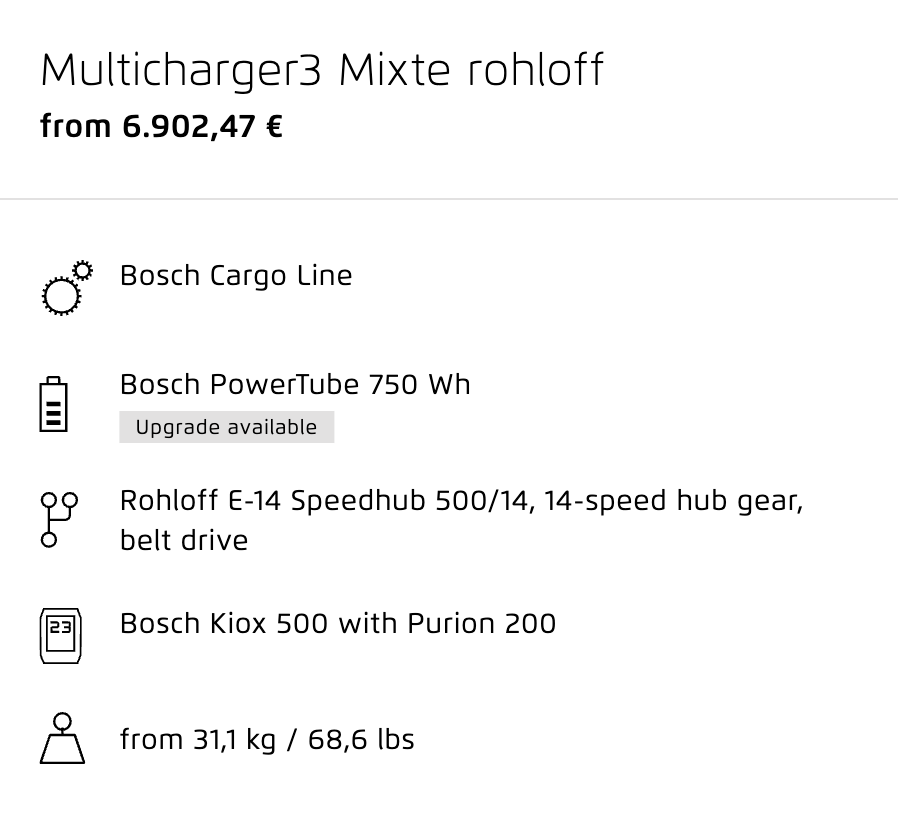Click the Kiox display icon
This screenshot has height=828, width=898.
pos(61,636)
